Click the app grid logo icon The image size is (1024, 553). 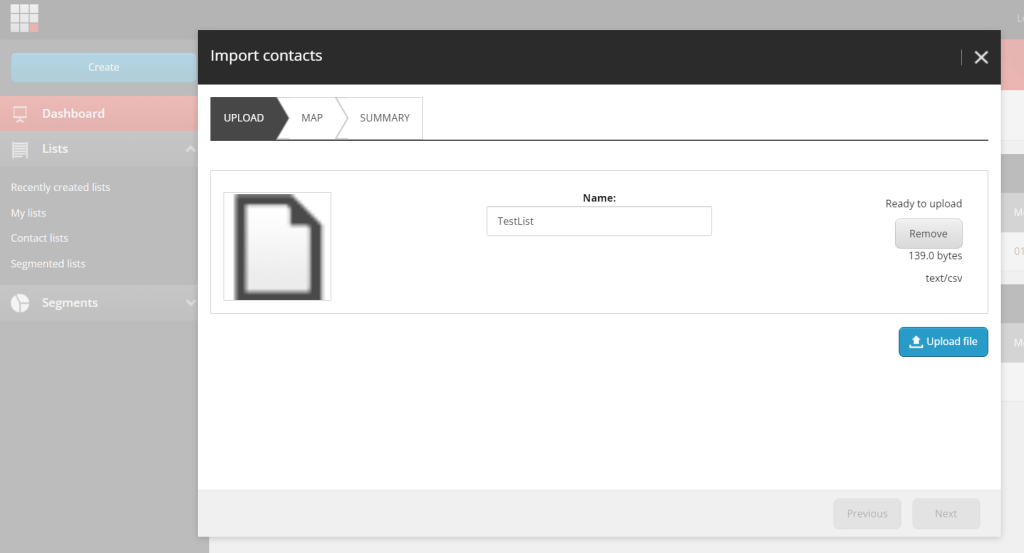click(24, 17)
